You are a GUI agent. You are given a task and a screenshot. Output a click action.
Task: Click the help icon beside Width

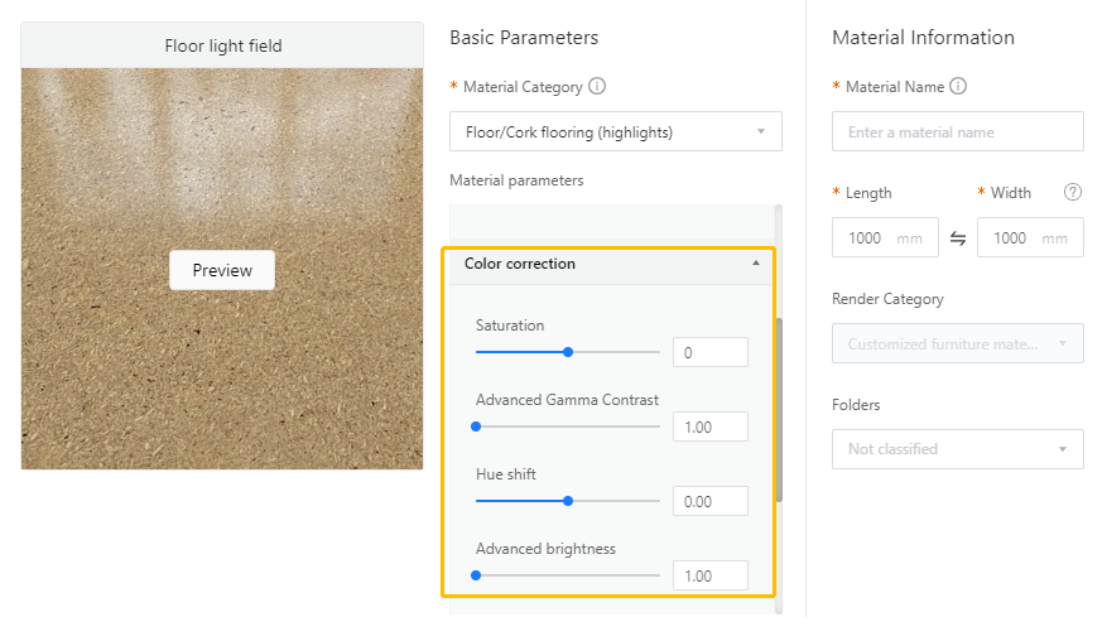point(1073,192)
